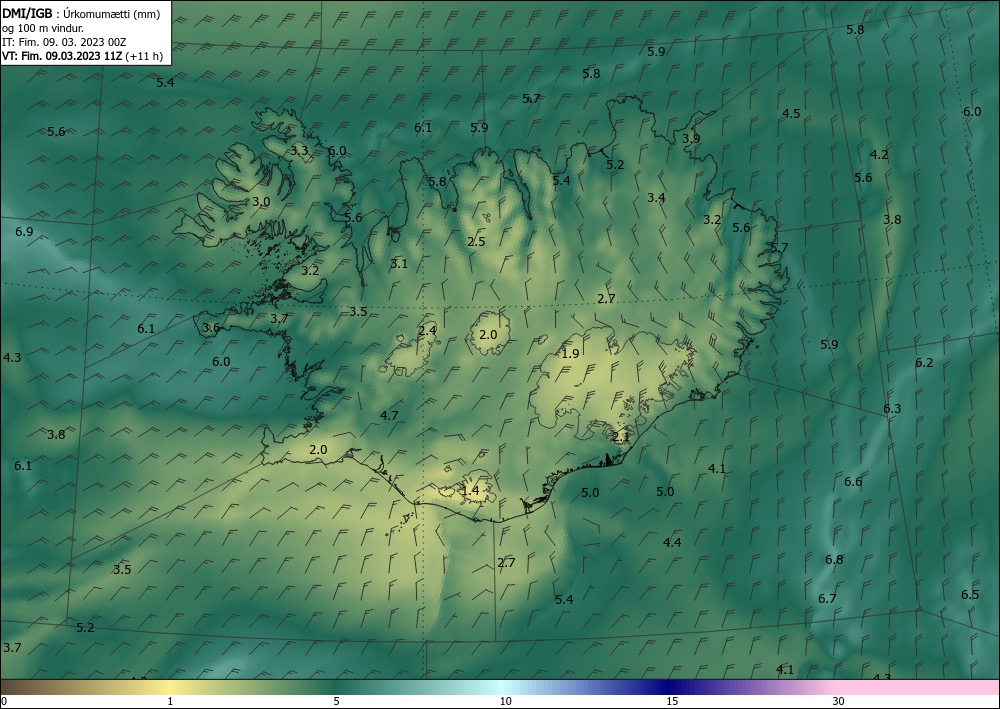
Task: Click the map value "3.6"
Action: pyautogui.click(x=211, y=328)
